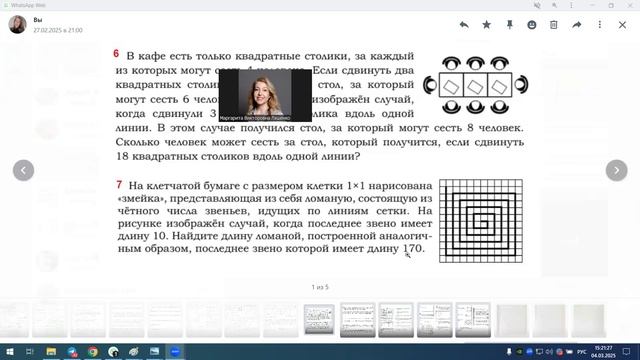This screenshot has height=360, width=640.
Task: Open the third highlighted thumbnail in the strip
Action: pos(396,320)
